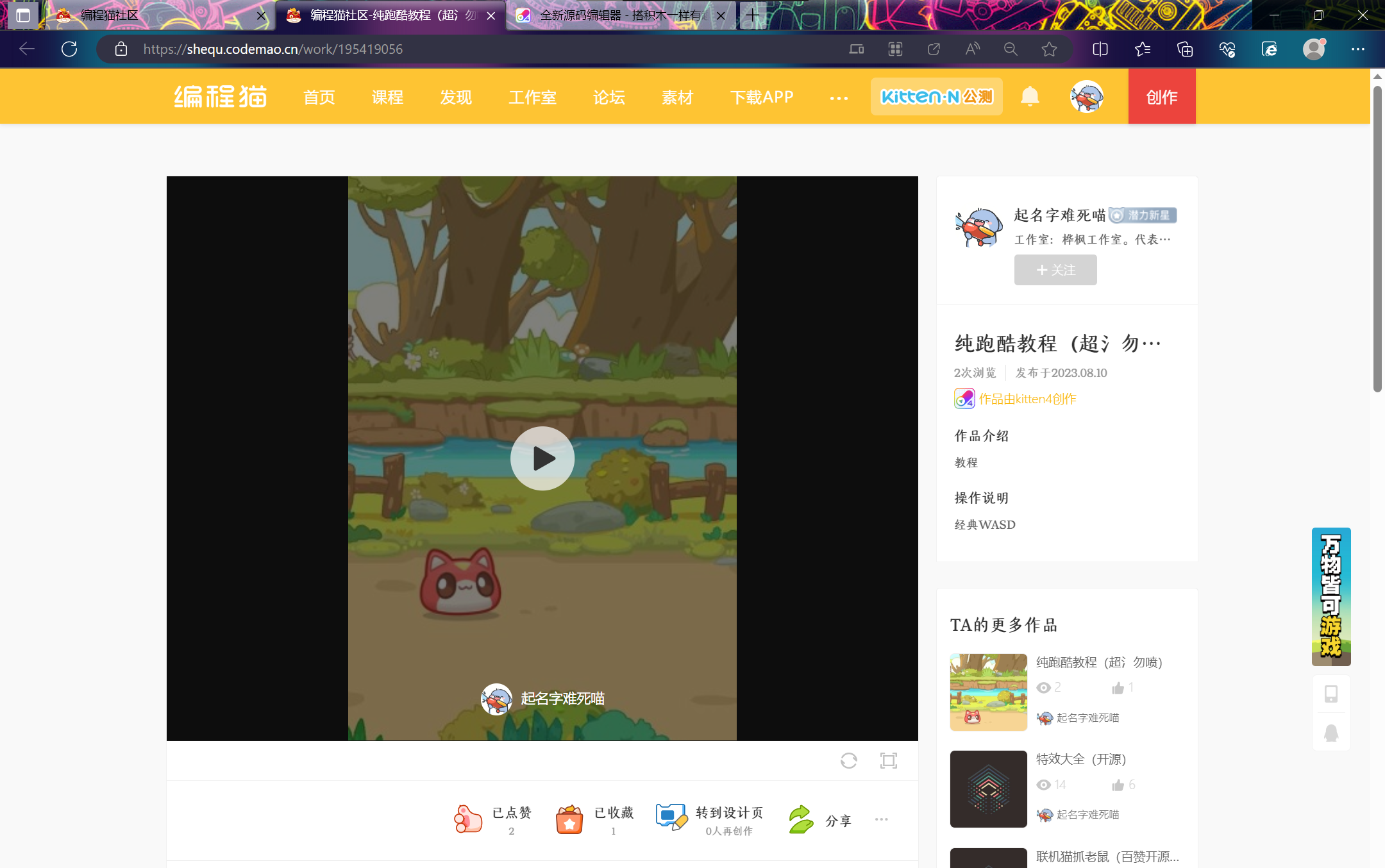
Task: Open browser essentials heart icon
Action: [1227, 49]
